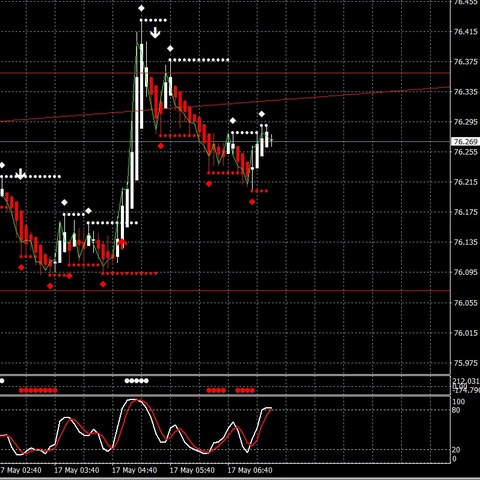Click the stochastic 20 level label
This screenshot has width=480, height=480.
tap(456, 450)
